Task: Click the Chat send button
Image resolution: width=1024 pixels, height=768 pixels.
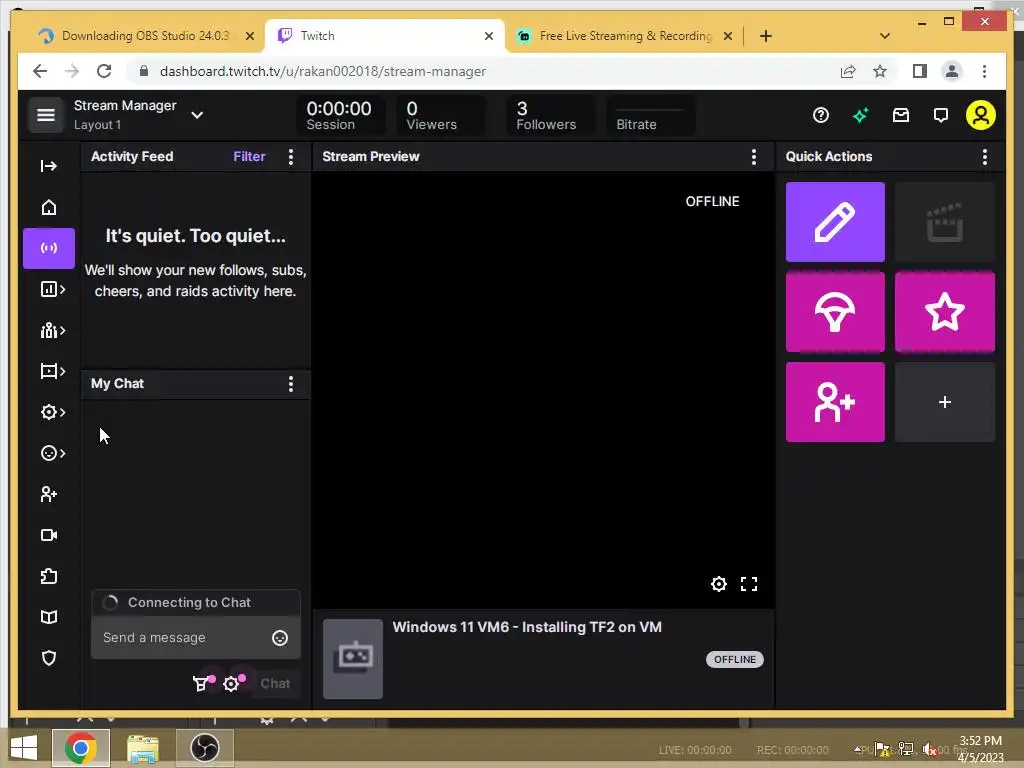Action: pos(275,684)
